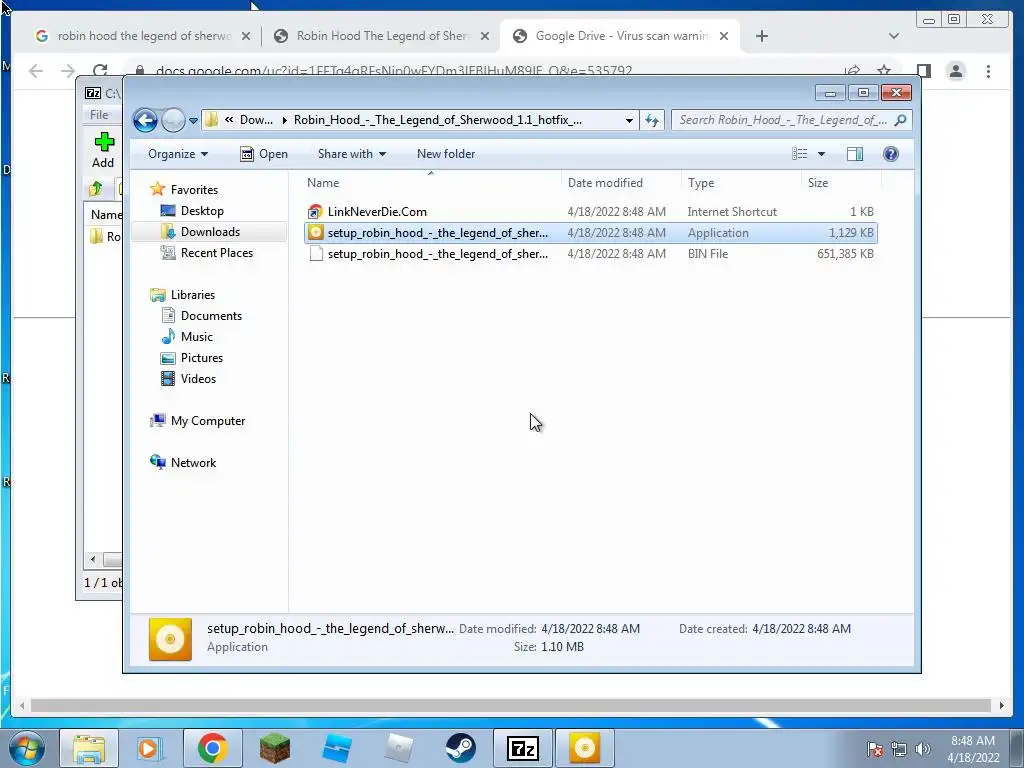
Task: Open Pictures library in navigation pane
Action: click(202, 358)
